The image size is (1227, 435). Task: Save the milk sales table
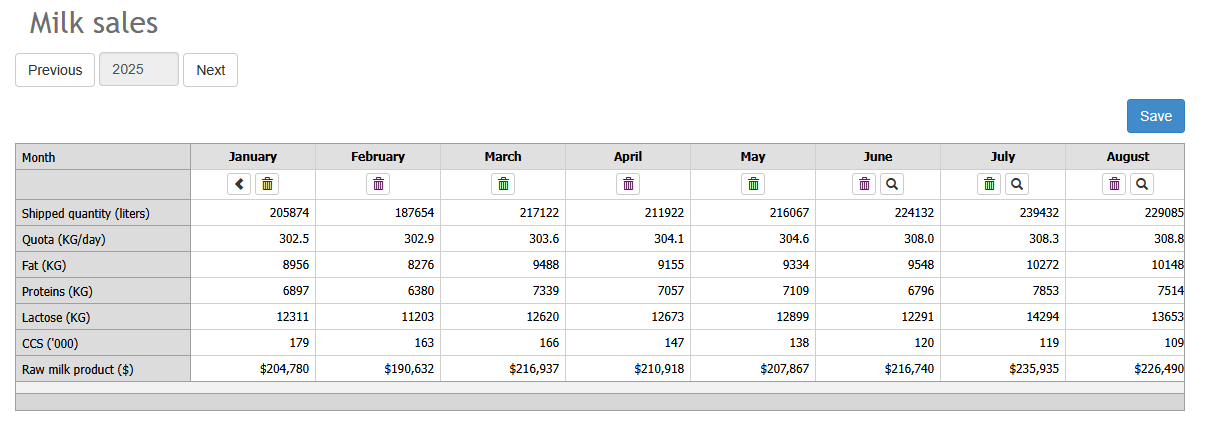point(1156,116)
